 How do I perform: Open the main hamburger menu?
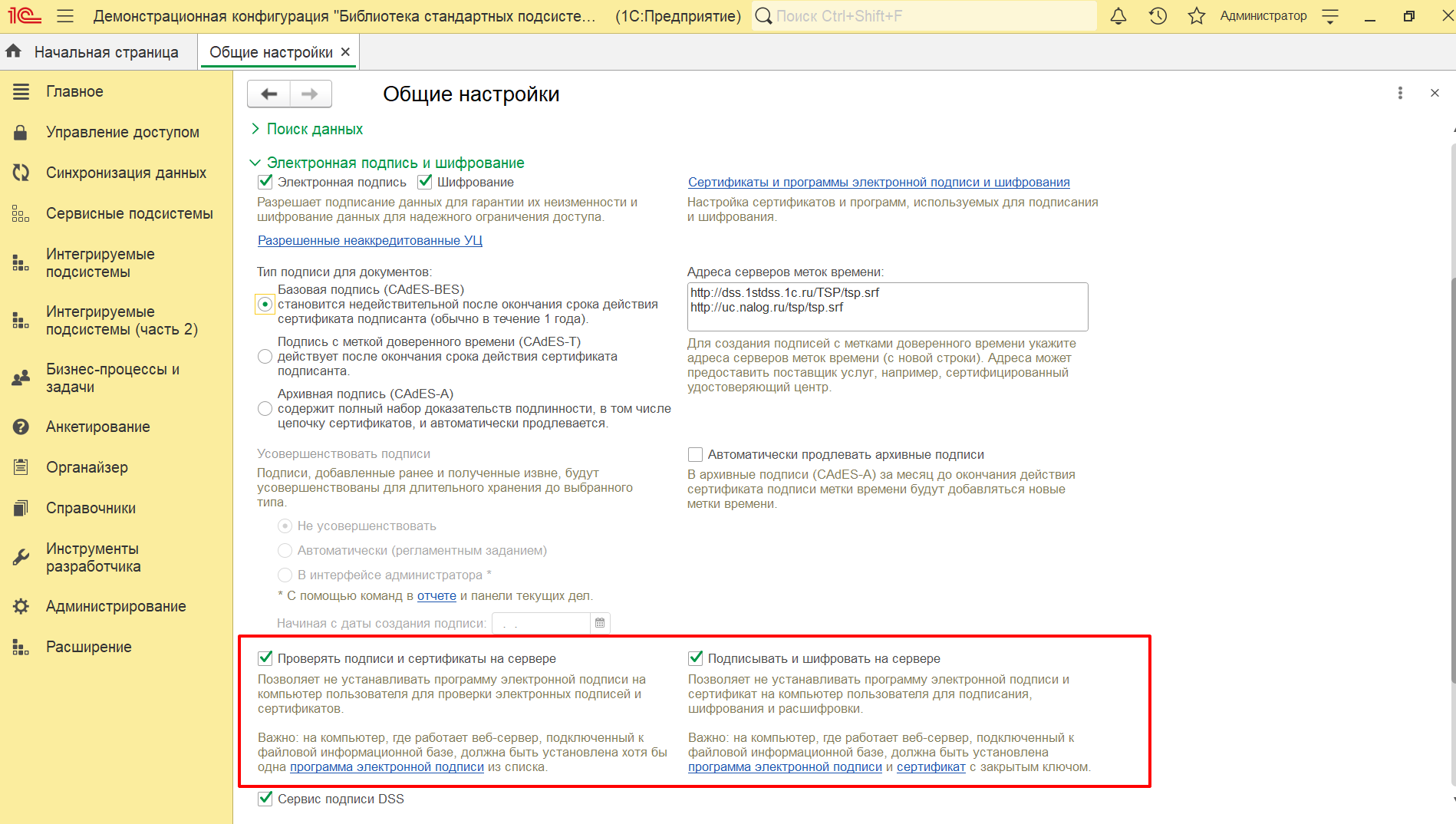click(x=65, y=16)
